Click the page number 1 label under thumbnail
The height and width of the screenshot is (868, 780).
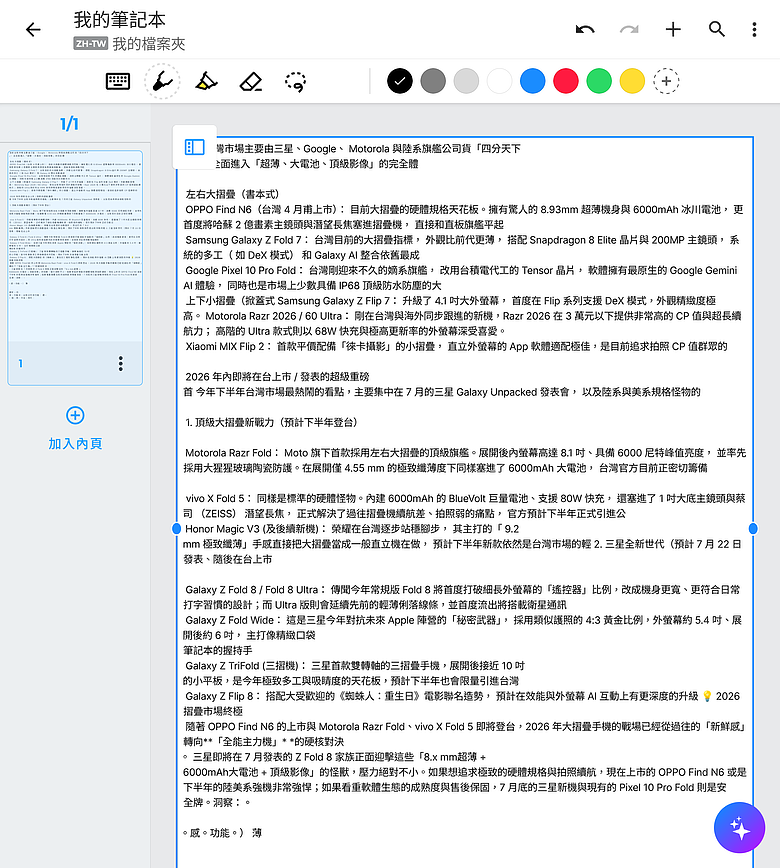[20, 364]
